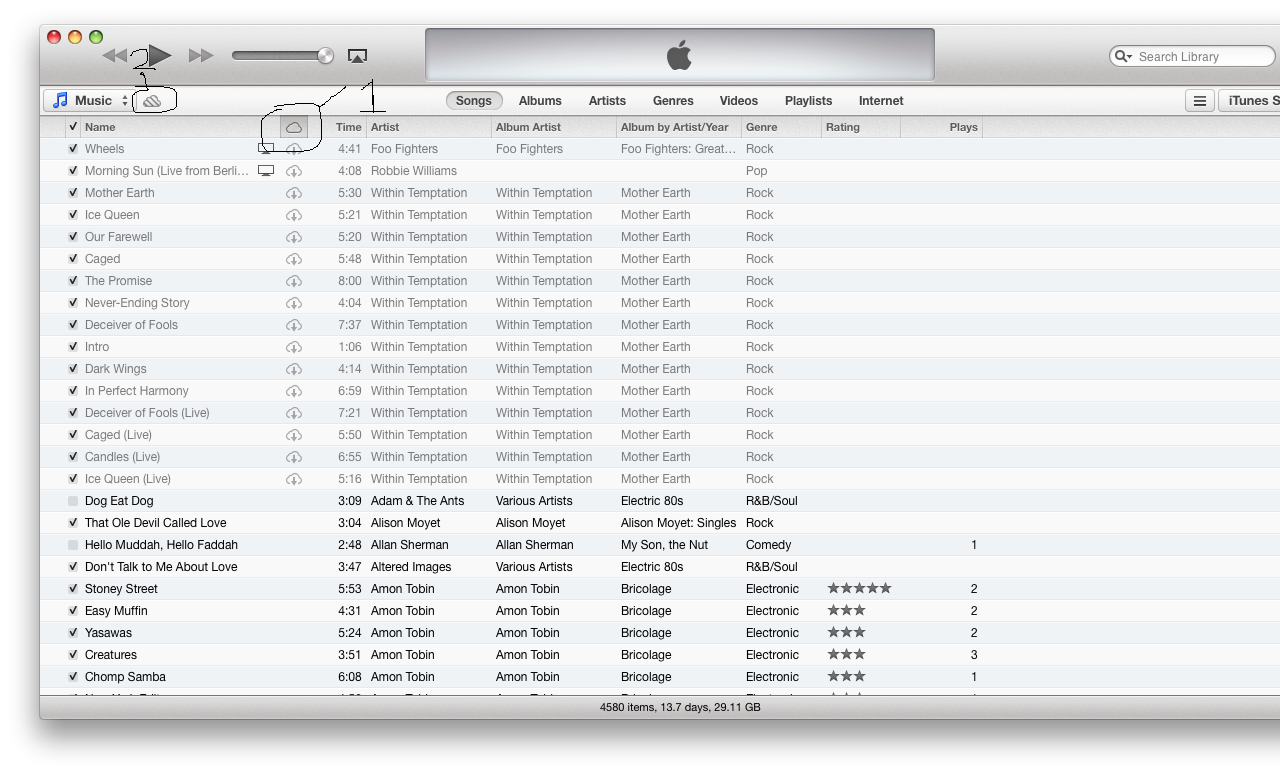Download Caged (Live) from iCloud
This screenshot has width=1280, height=768.
(x=294, y=435)
